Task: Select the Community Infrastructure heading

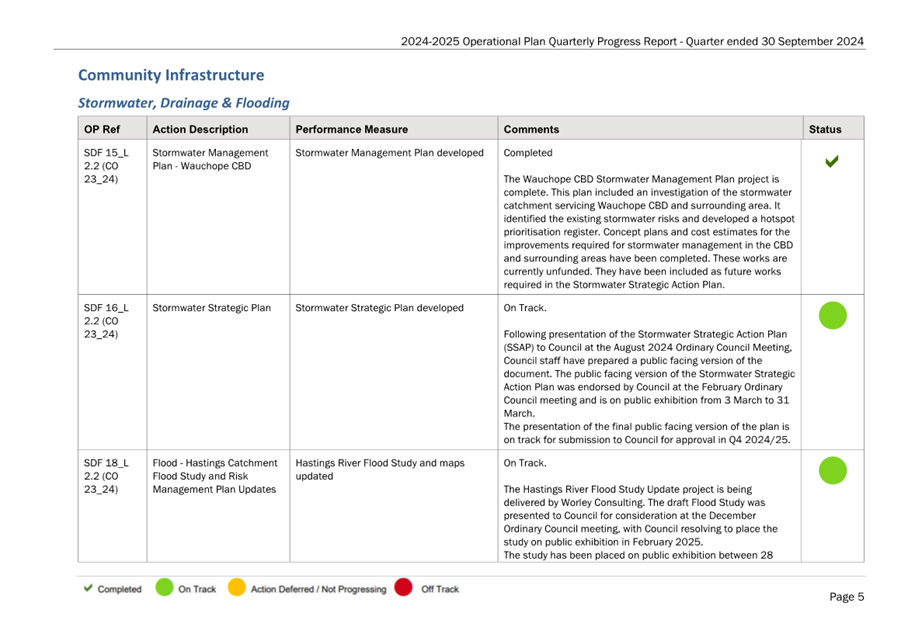Action: pos(171,75)
